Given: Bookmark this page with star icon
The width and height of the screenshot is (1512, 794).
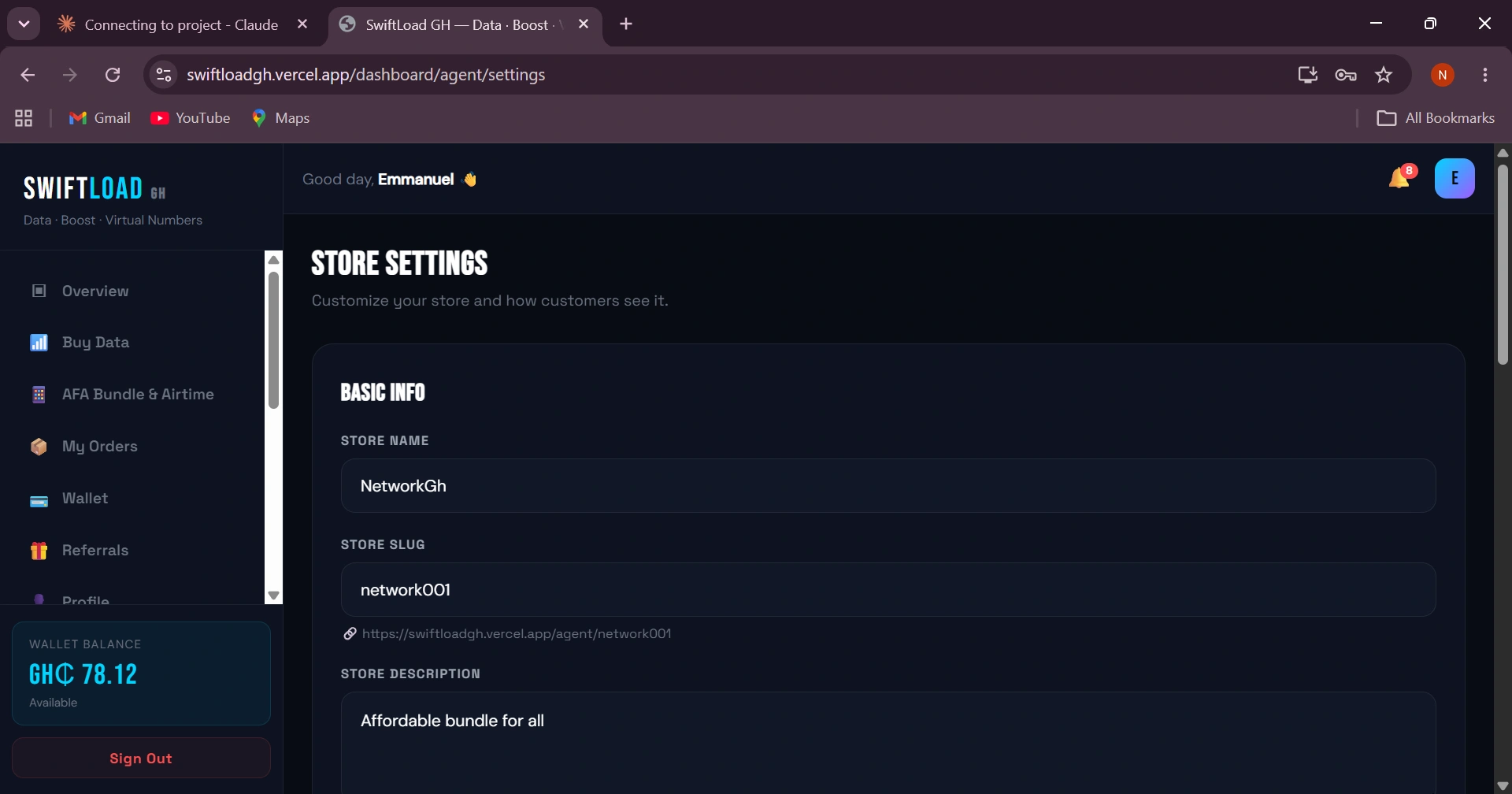Looking at the screenshot, I should coord(1384,75).
